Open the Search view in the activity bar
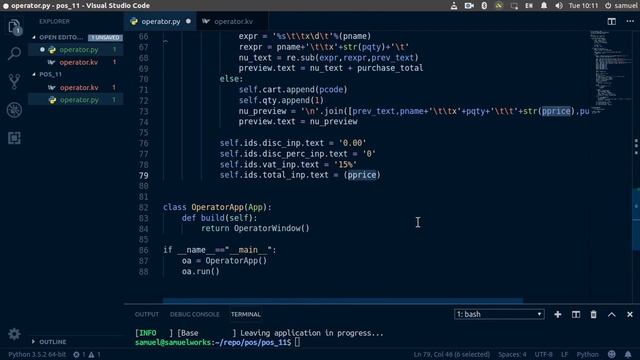 click(14, 53)
